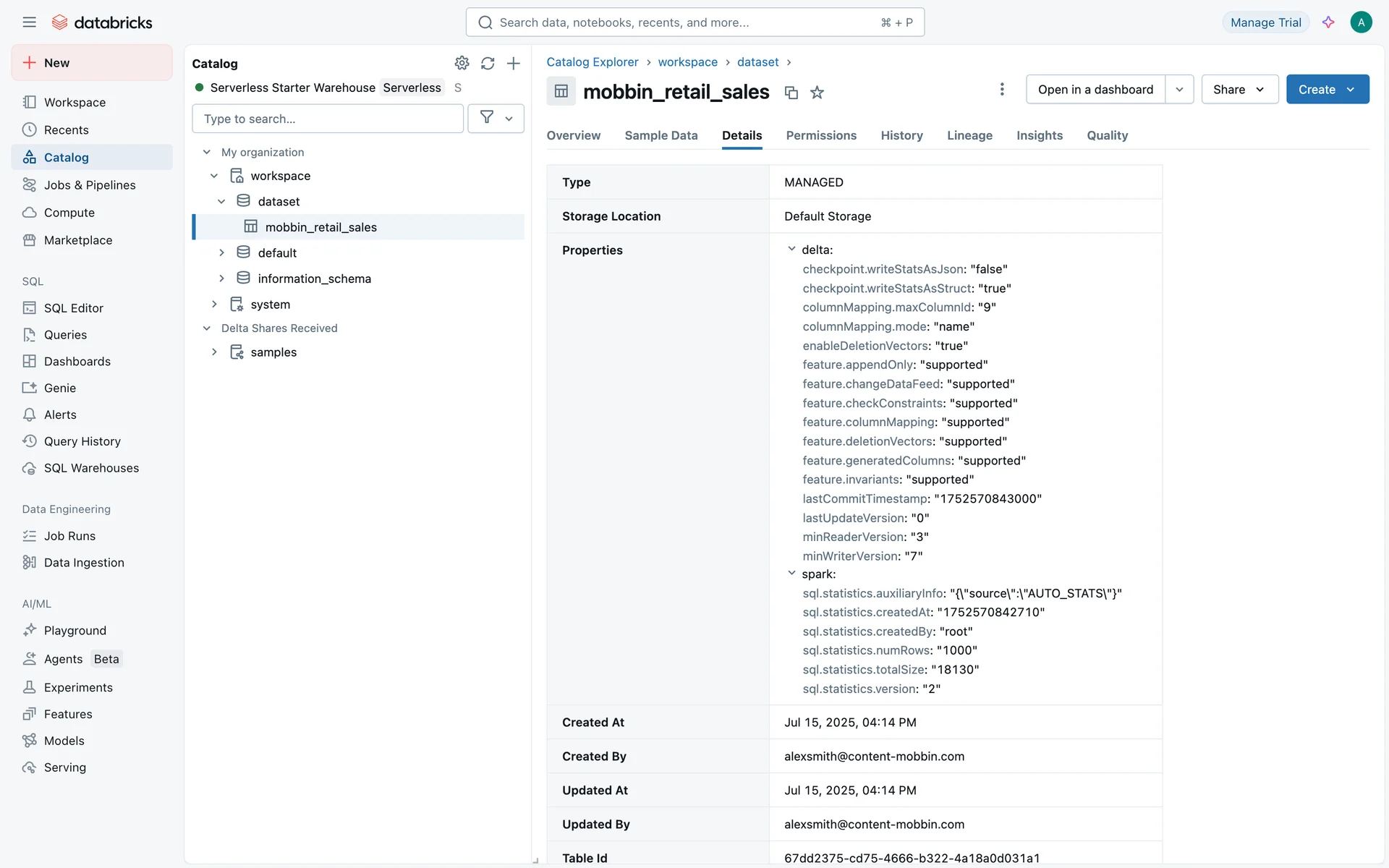Copy the table name mobbin_retail_sales
The image size is (1389, 868).
pos(791,93)
